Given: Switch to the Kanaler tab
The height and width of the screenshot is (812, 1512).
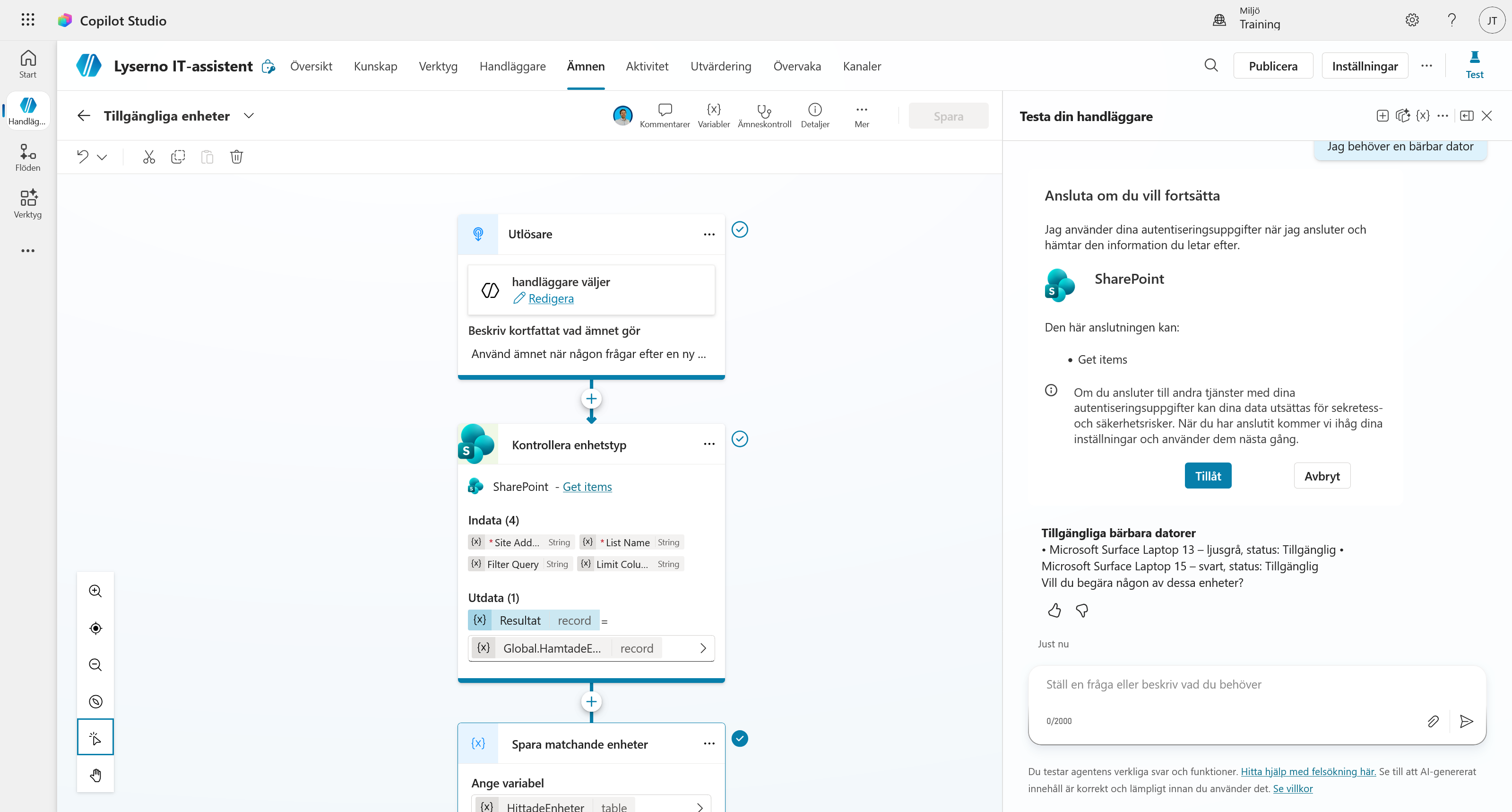Looking at the screenshot, I should [862, 66].
